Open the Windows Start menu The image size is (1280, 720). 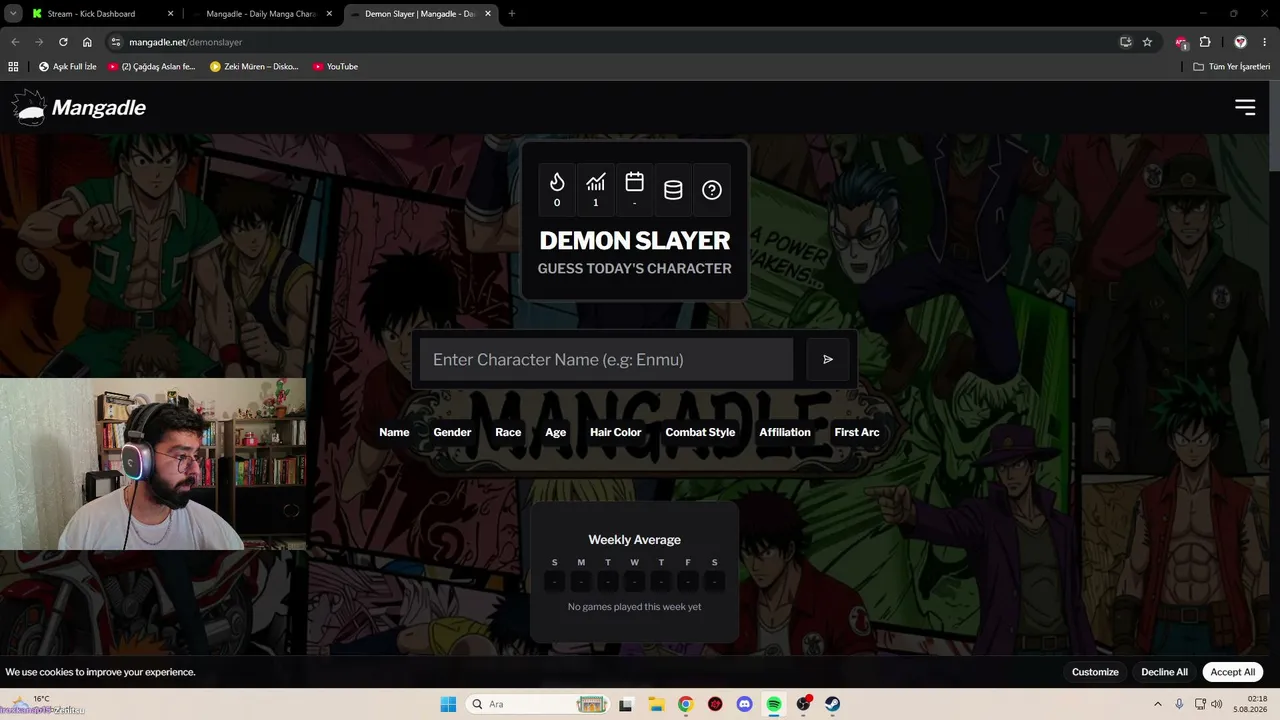click(x=448, y=704)
